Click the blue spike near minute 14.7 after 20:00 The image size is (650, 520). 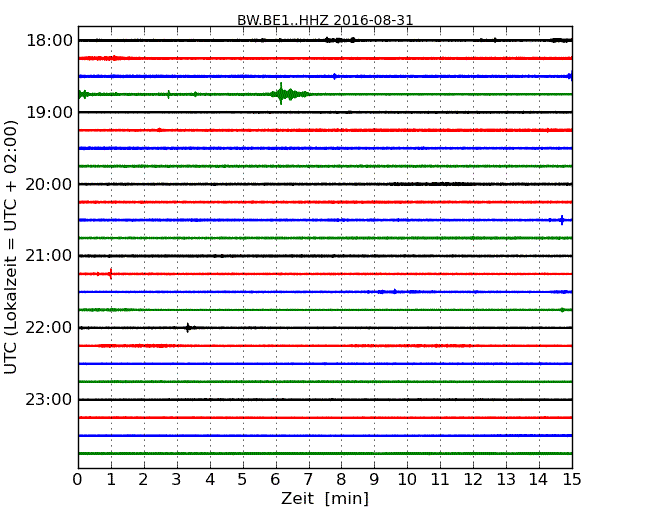click(562, 220)
